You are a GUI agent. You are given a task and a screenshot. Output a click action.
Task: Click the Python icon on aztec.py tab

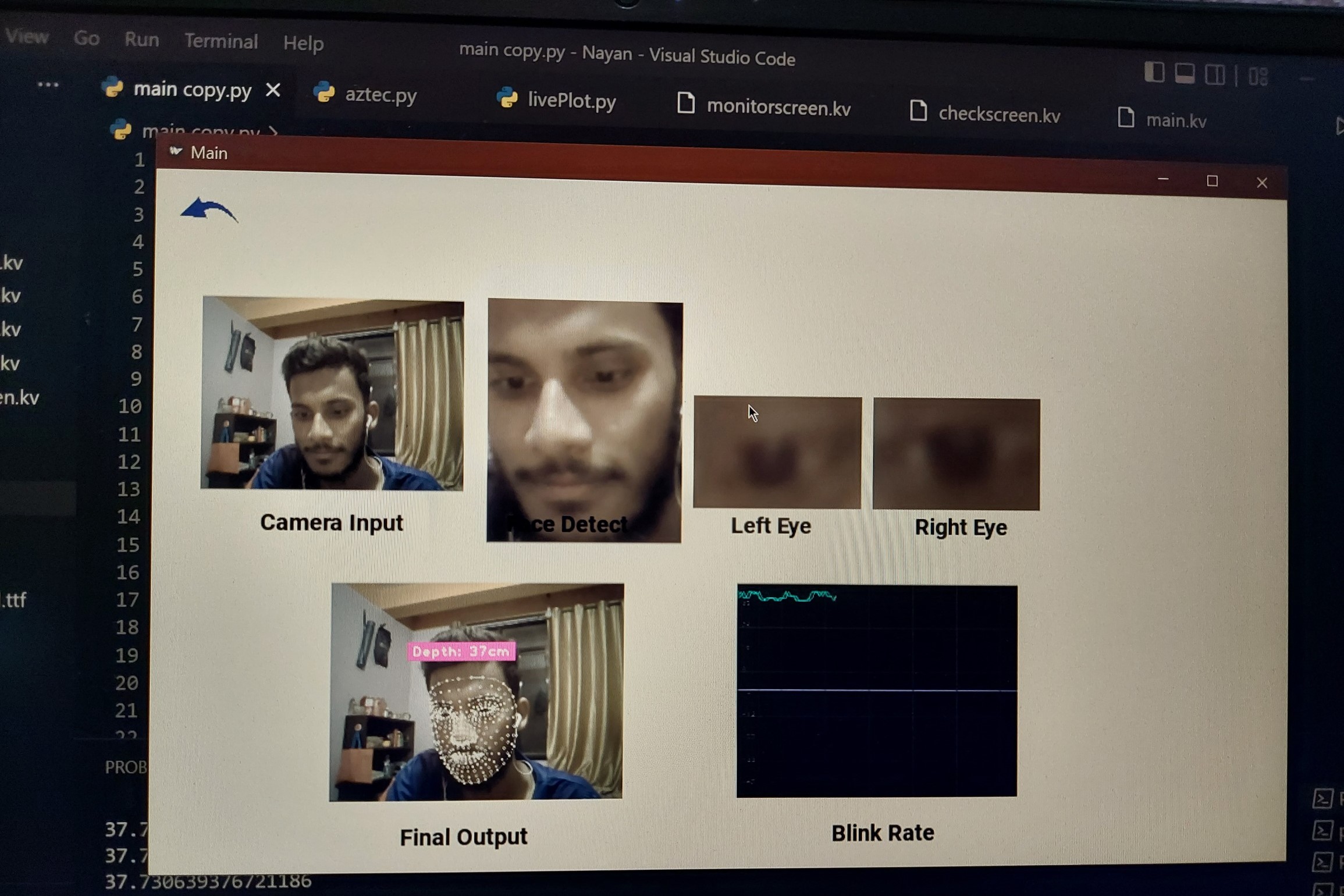pyautogui.click(x=324, y=92)
